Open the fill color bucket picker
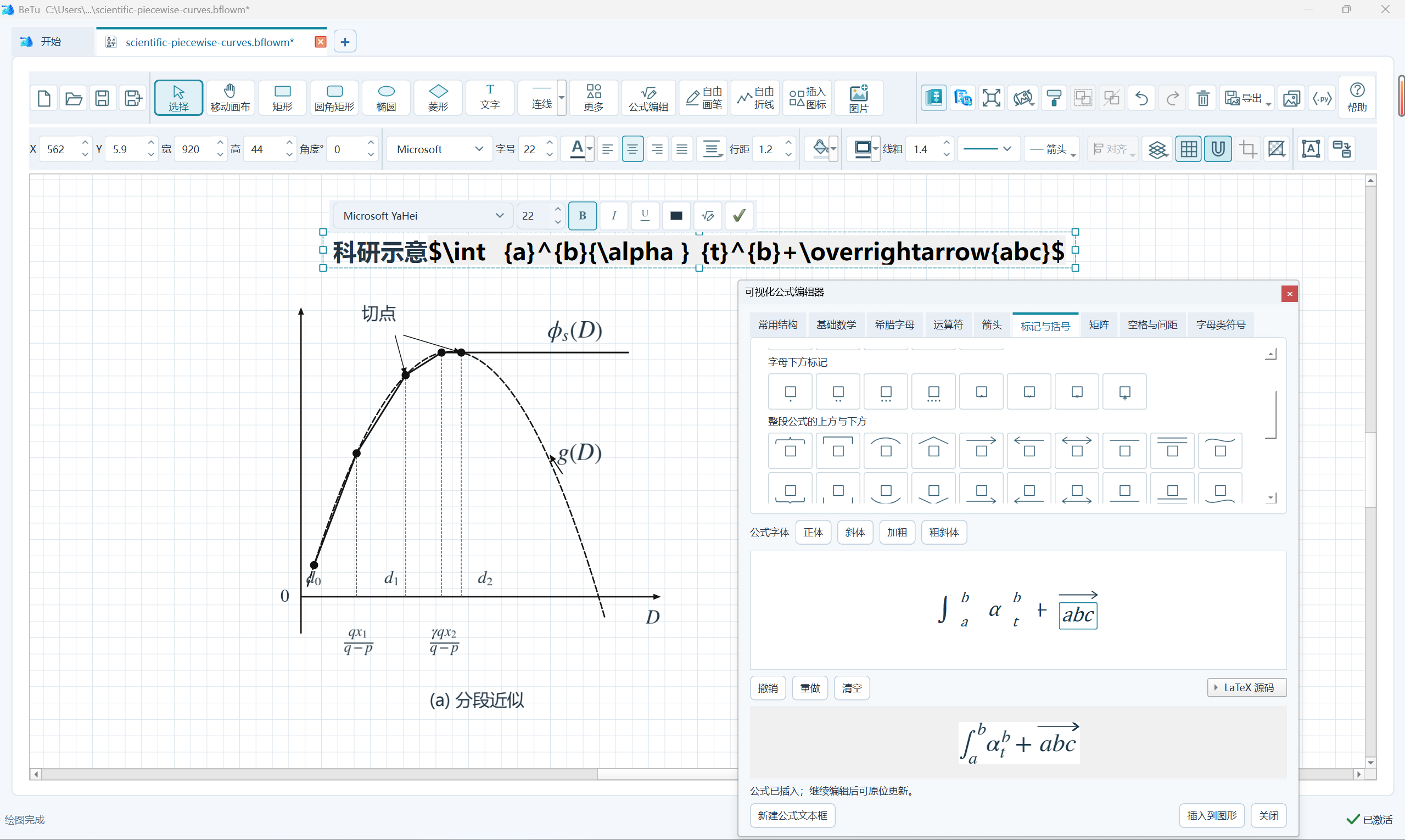The height and width of the screenshot is (840, 1405). [821, 149]
